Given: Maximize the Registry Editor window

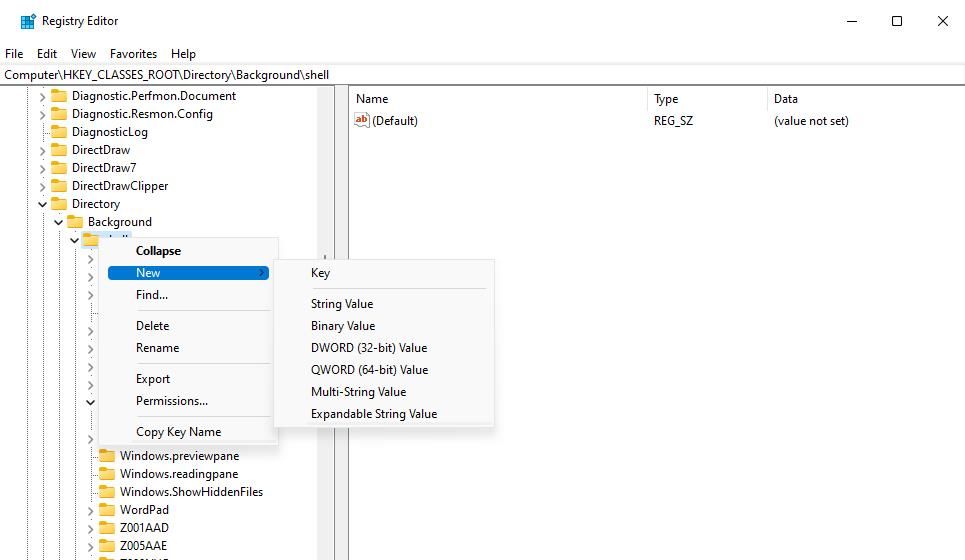Looking at the screenshot, I should (x=897, y=22).
